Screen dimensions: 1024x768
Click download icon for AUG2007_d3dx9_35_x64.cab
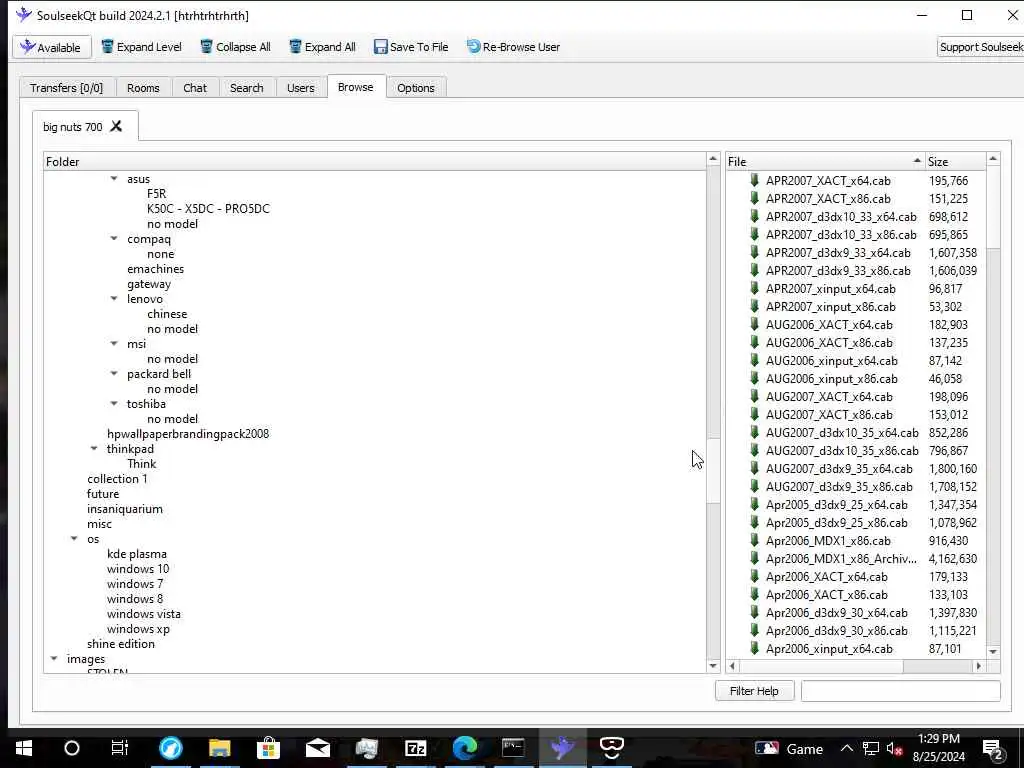[754, 468]
